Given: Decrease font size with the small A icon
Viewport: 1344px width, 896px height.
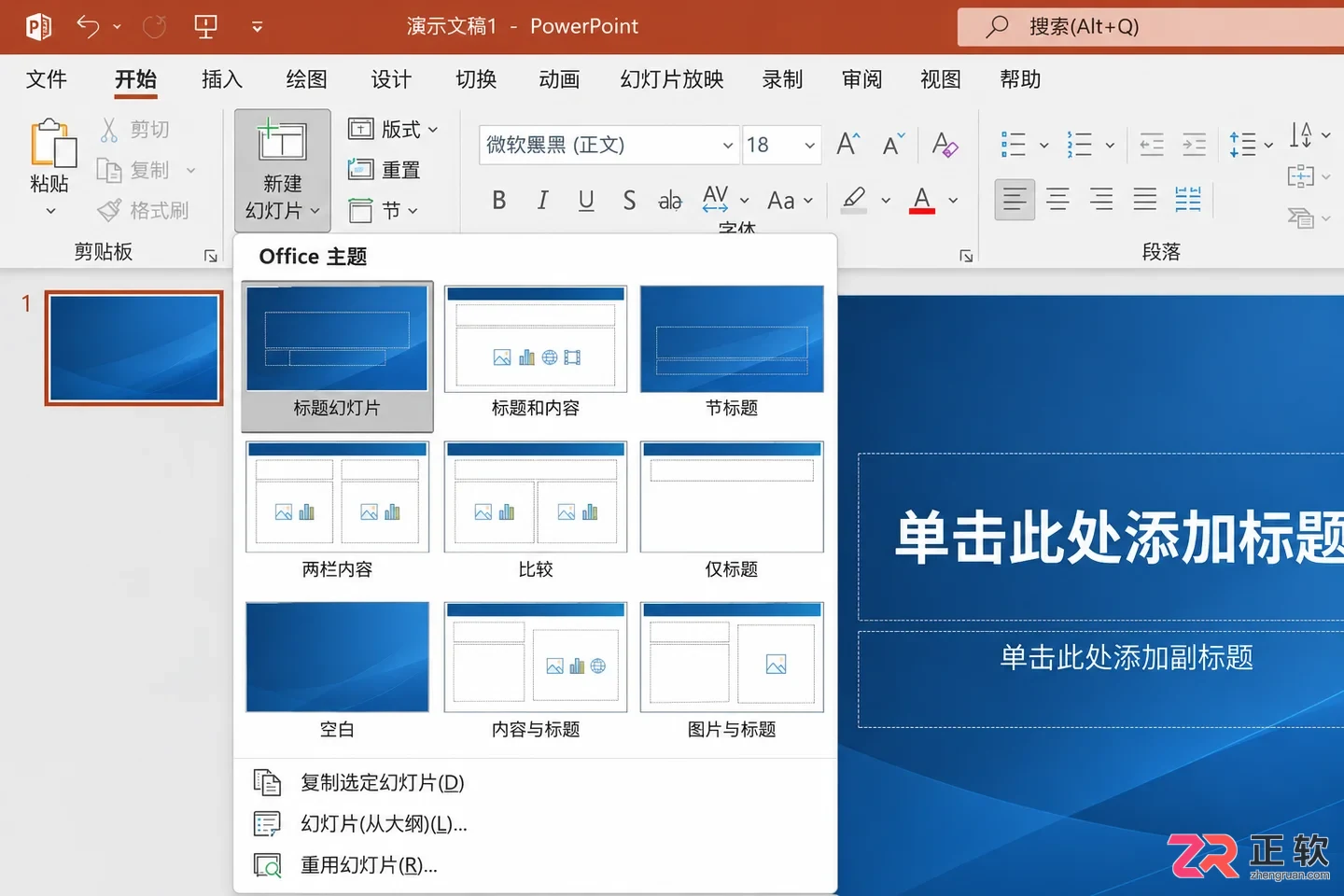Looking at the screenshot, I should click(x=893, y=144).
